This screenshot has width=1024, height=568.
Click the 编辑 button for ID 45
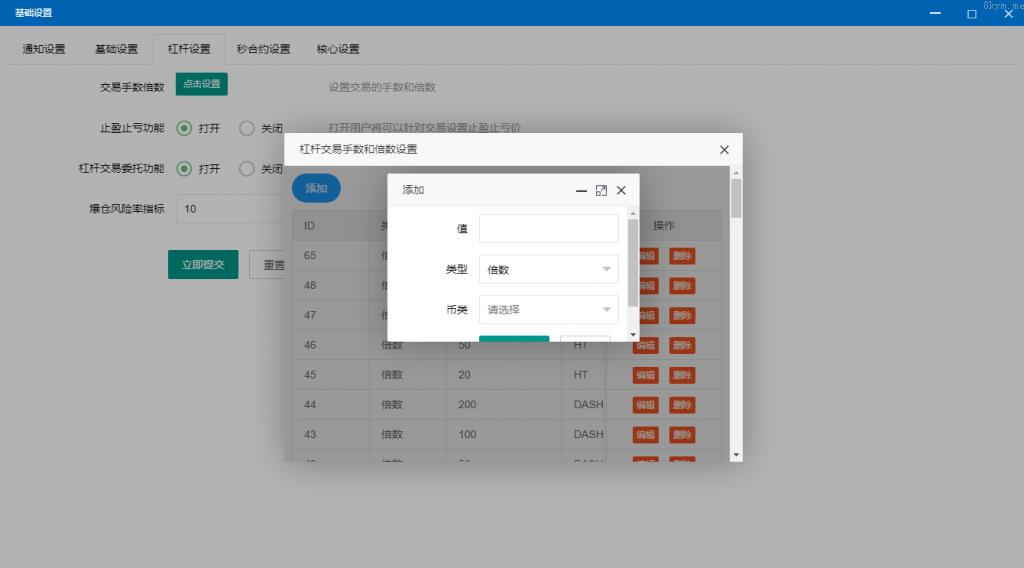tap(645, 375)
